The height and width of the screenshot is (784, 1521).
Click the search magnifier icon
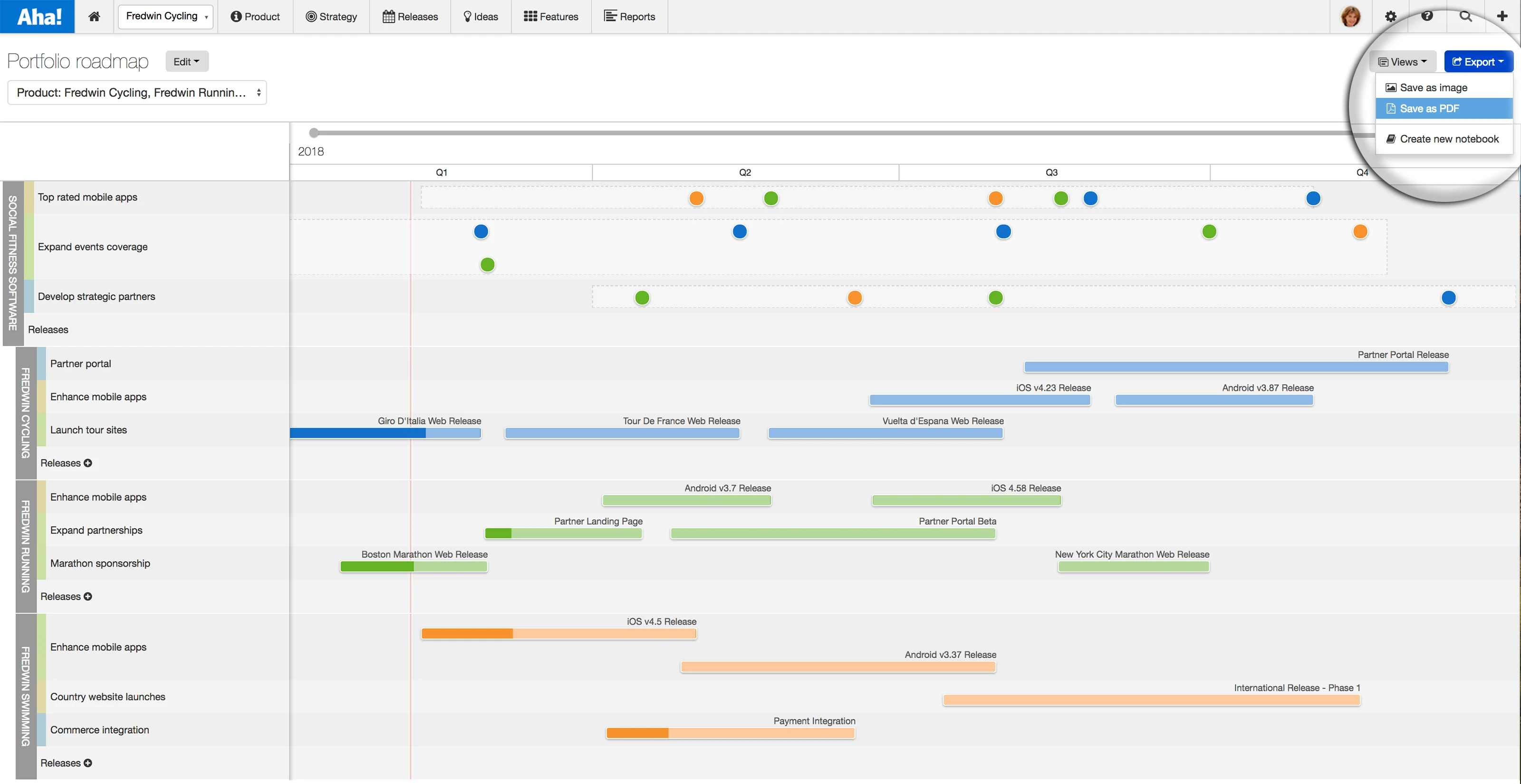click(x=1465, y=16)
